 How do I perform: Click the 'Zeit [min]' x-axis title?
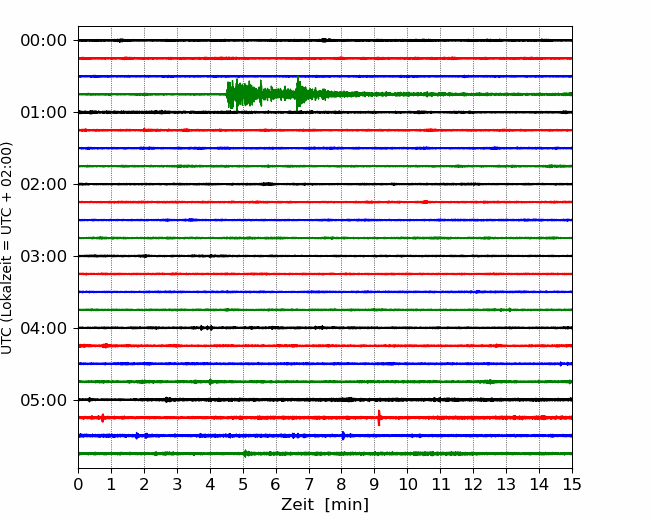click(325, 505)
